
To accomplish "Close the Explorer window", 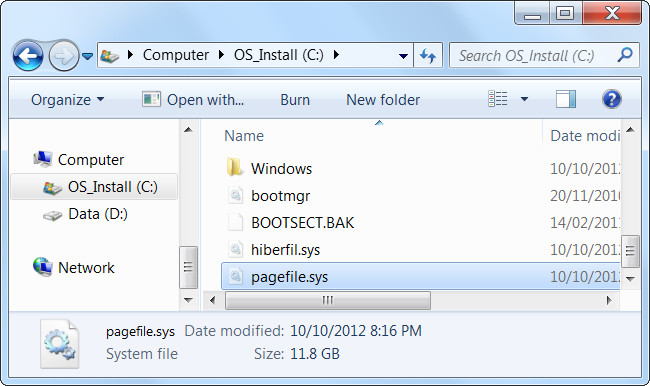I will tap(612, 13).
